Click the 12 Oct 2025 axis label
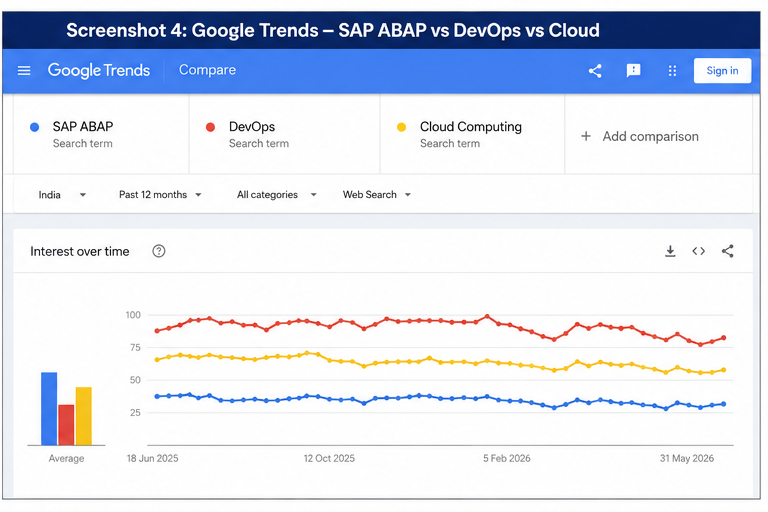The image size is (768, 512). pos(329,458)
